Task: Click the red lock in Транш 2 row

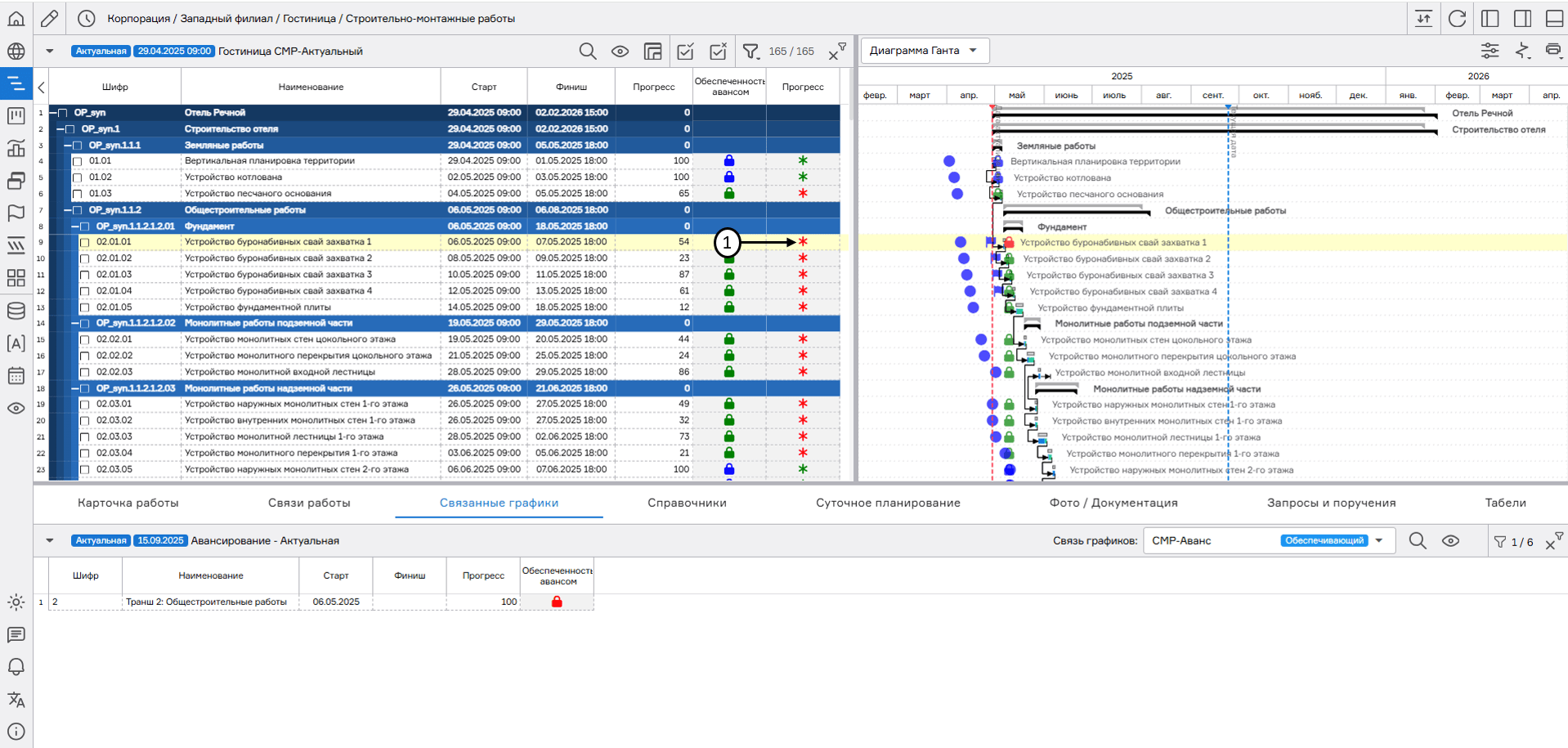Action: 557,602
